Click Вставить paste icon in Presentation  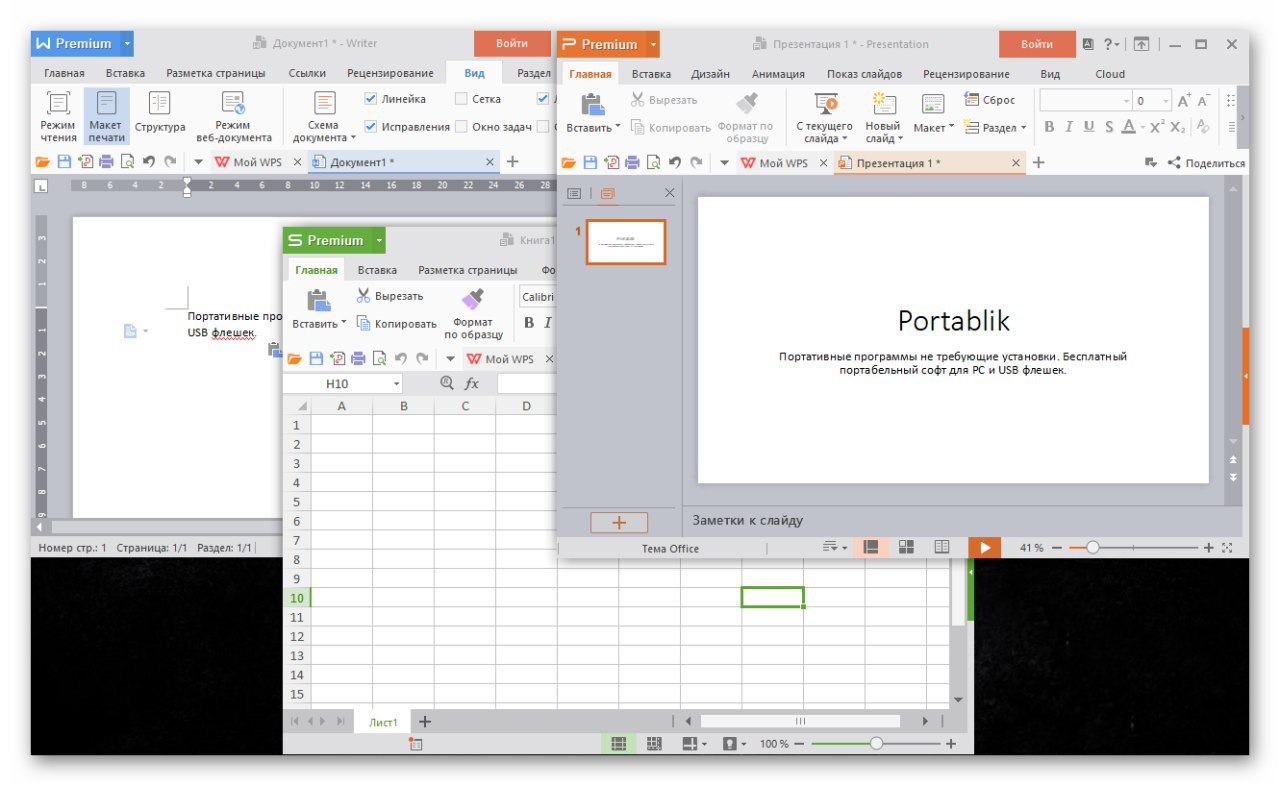point(593,104)
